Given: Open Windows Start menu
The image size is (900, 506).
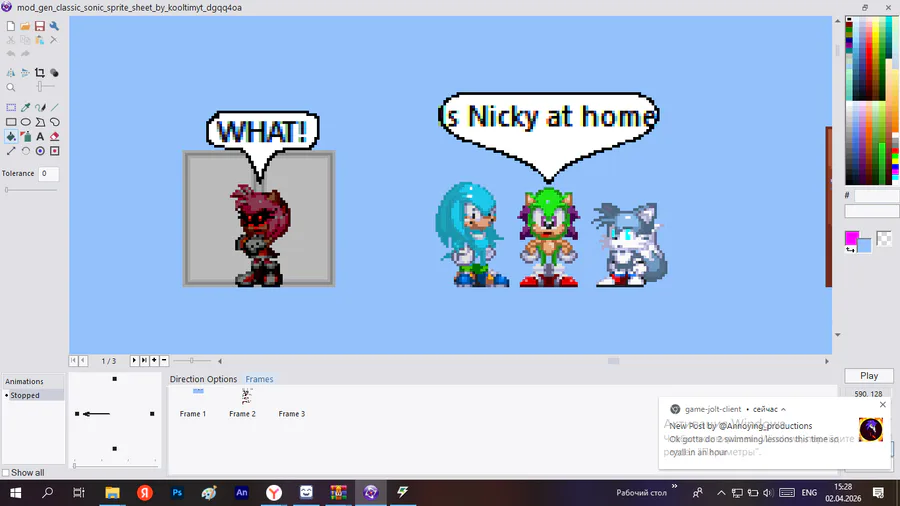Looking at the screenshot, I should [x=15, y=492].
